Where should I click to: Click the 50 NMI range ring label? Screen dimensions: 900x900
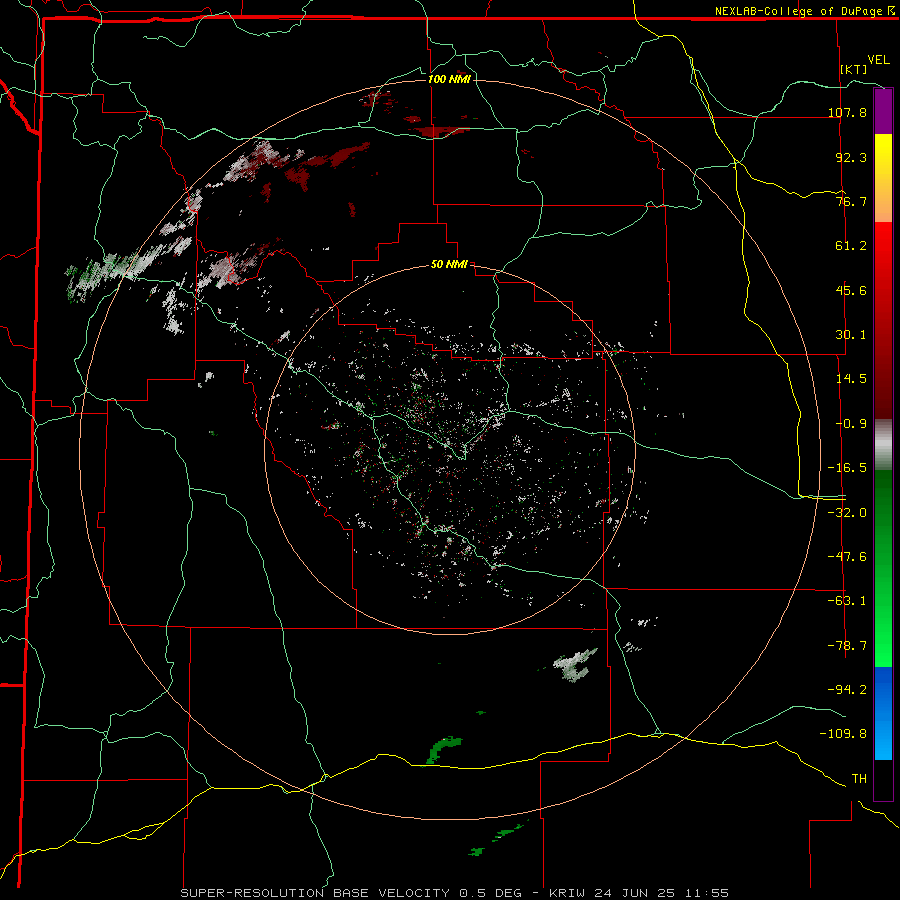tap(449, 265)
